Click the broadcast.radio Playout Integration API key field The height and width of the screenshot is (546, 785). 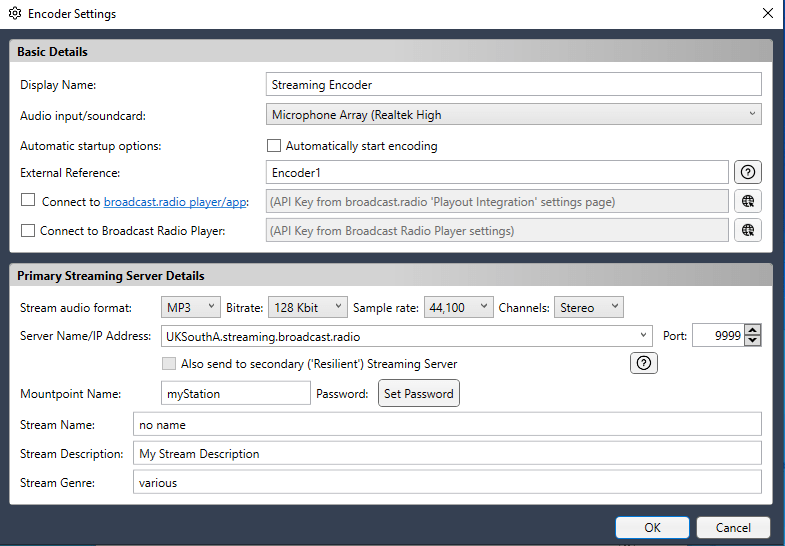(x=497, y=201)
